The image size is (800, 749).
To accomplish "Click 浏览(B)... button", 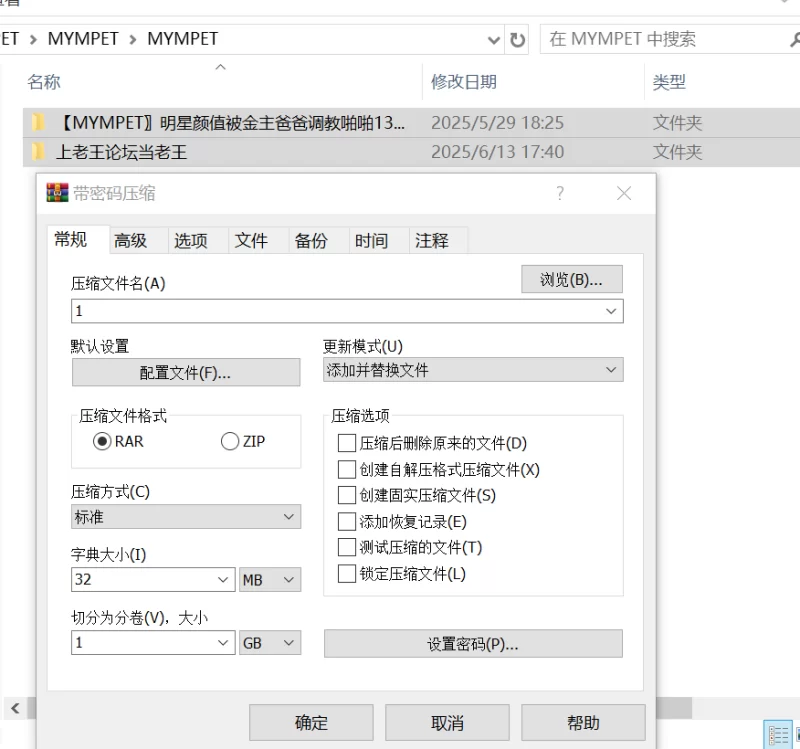I will point(571,279).
